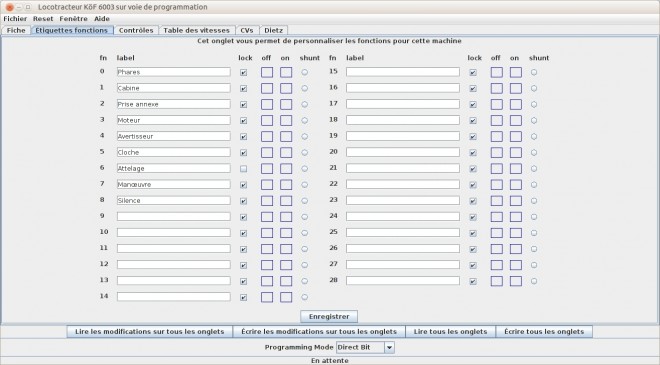Image resolution: width=660 pixels, height=365 pixels.
Task: Click the on image box for function 20
Action: 516,153
